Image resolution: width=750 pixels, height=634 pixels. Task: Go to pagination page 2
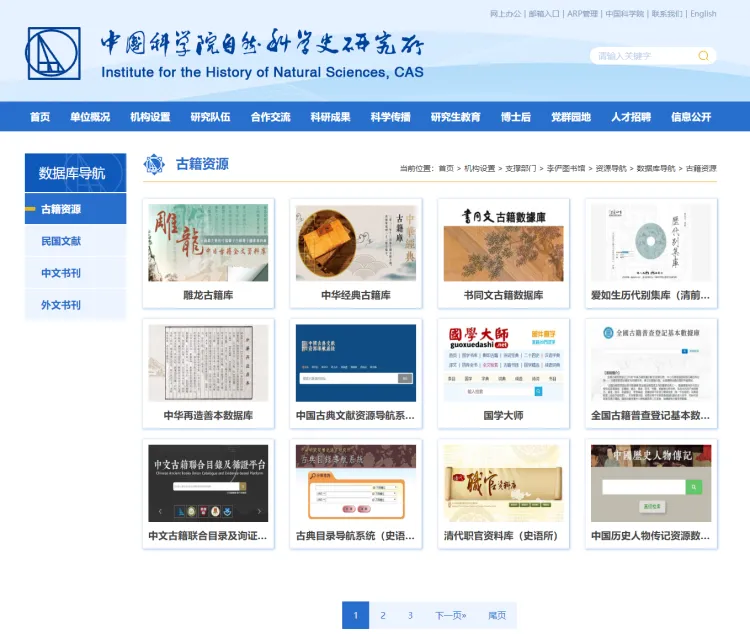tap(383, 615)
